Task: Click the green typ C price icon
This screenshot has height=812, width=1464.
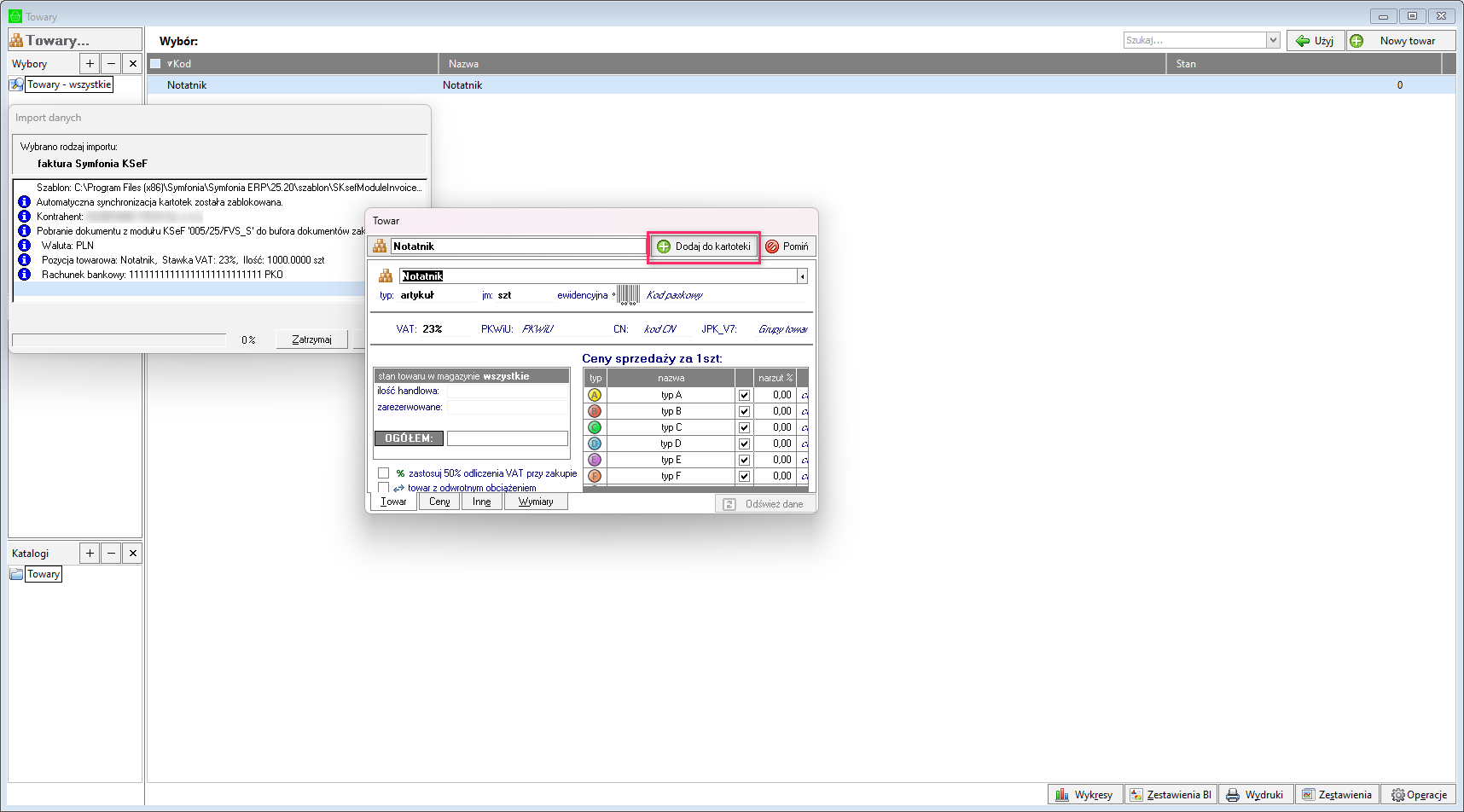Action: [x=595, y=427]
